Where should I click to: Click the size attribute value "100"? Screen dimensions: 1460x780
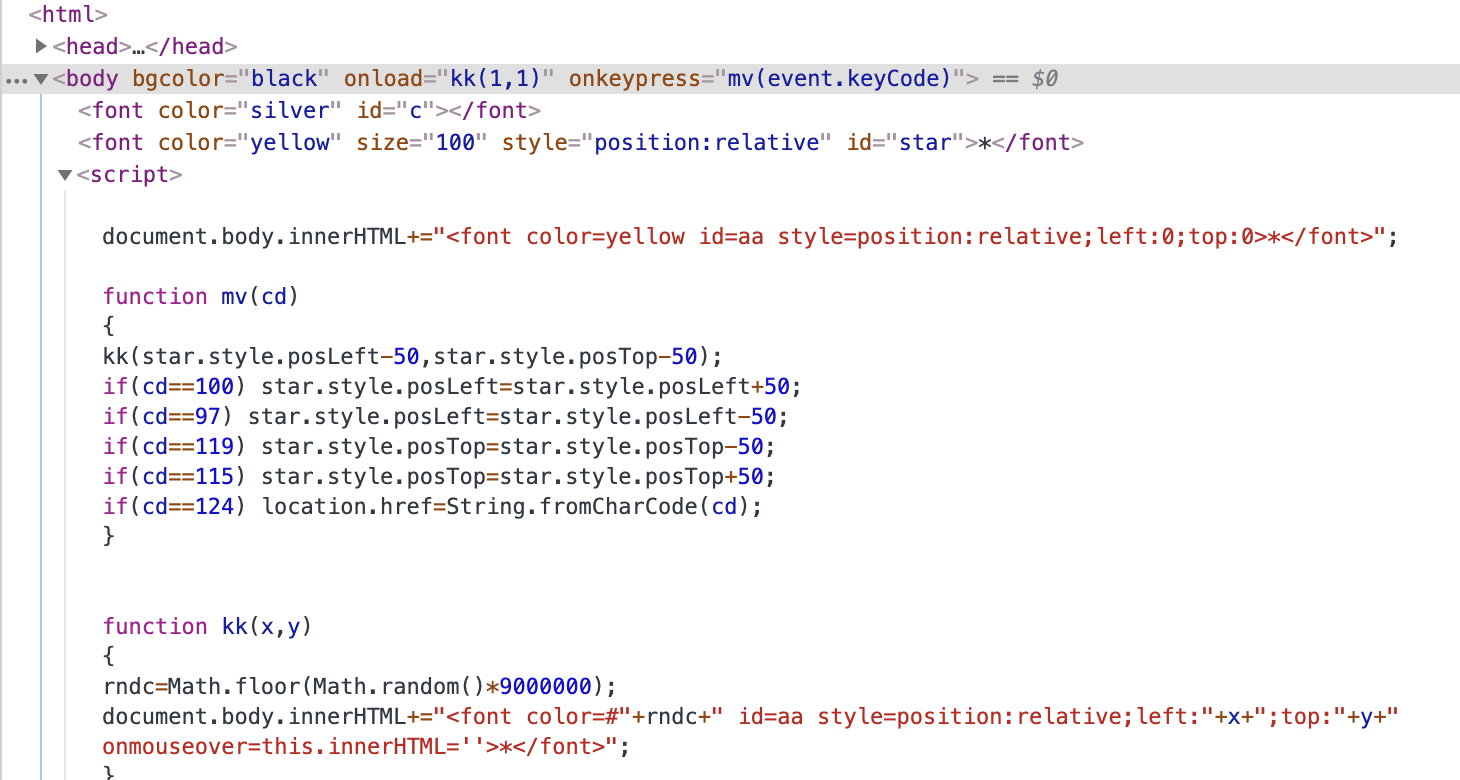(455, 142)
